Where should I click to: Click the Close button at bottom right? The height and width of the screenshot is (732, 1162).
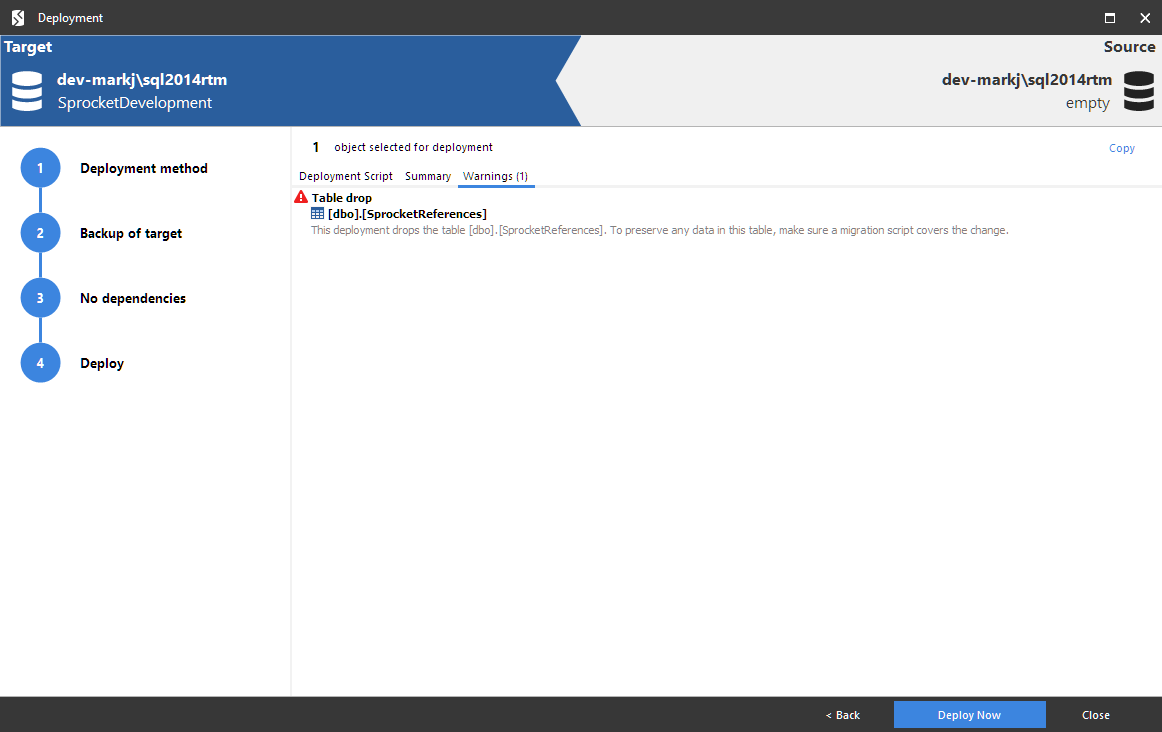(x=1095, y=714)
